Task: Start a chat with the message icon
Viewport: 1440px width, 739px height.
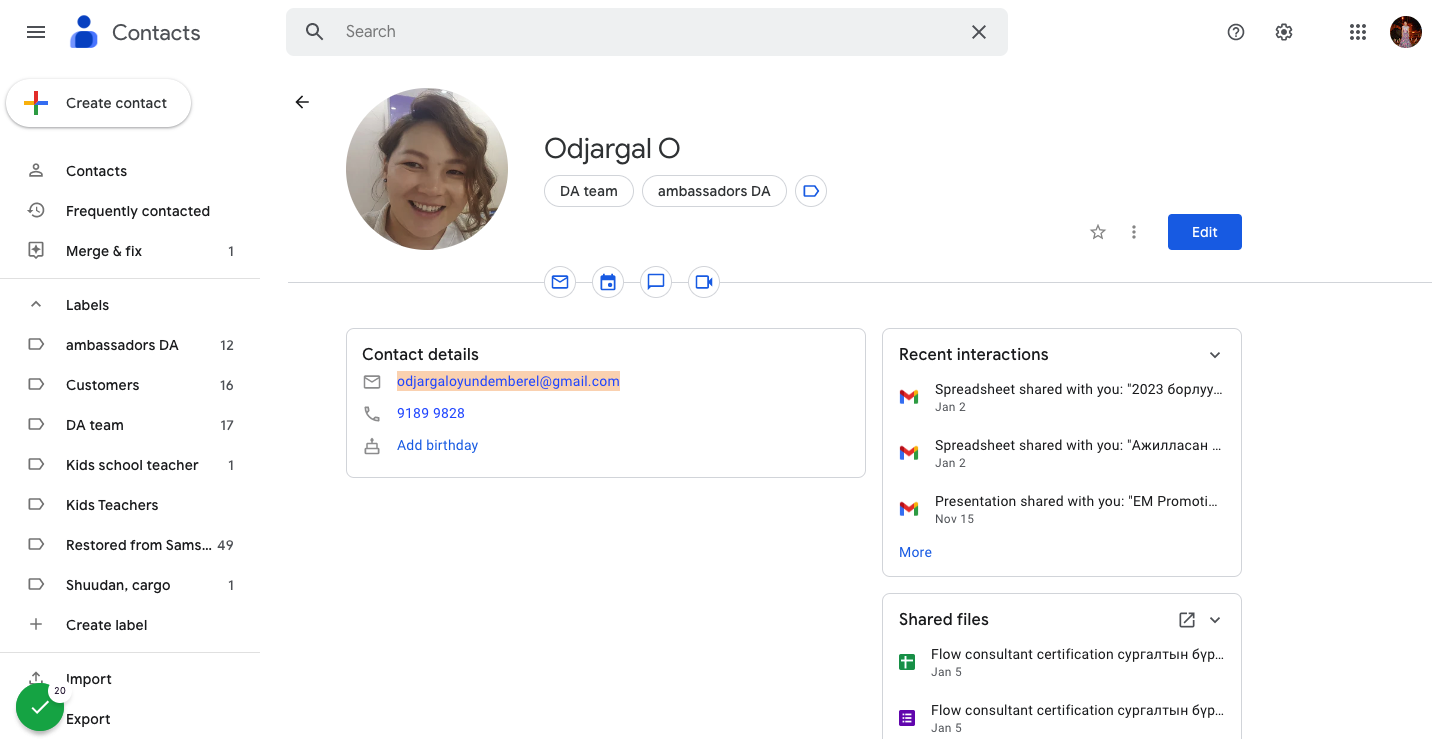Action: [656, 282]
